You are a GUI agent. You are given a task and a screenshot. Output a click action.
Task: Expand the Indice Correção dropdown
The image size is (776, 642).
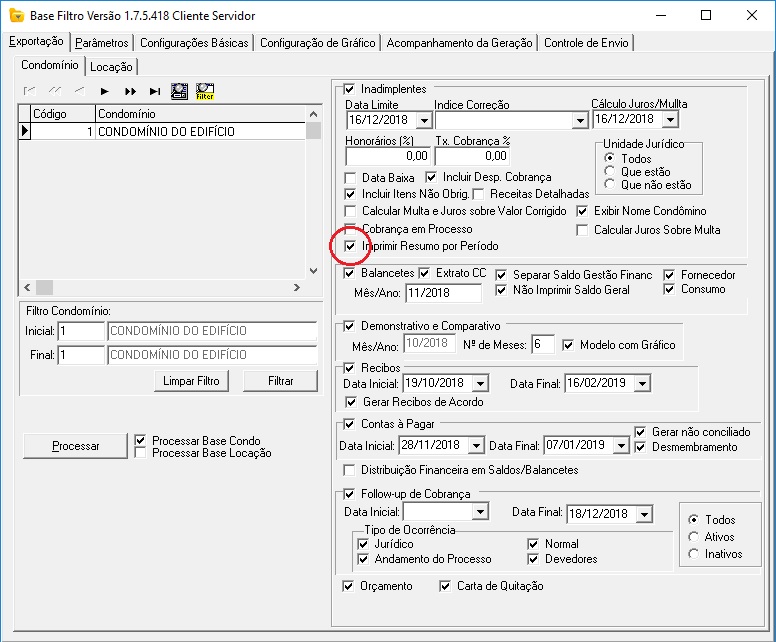[579, 120]
